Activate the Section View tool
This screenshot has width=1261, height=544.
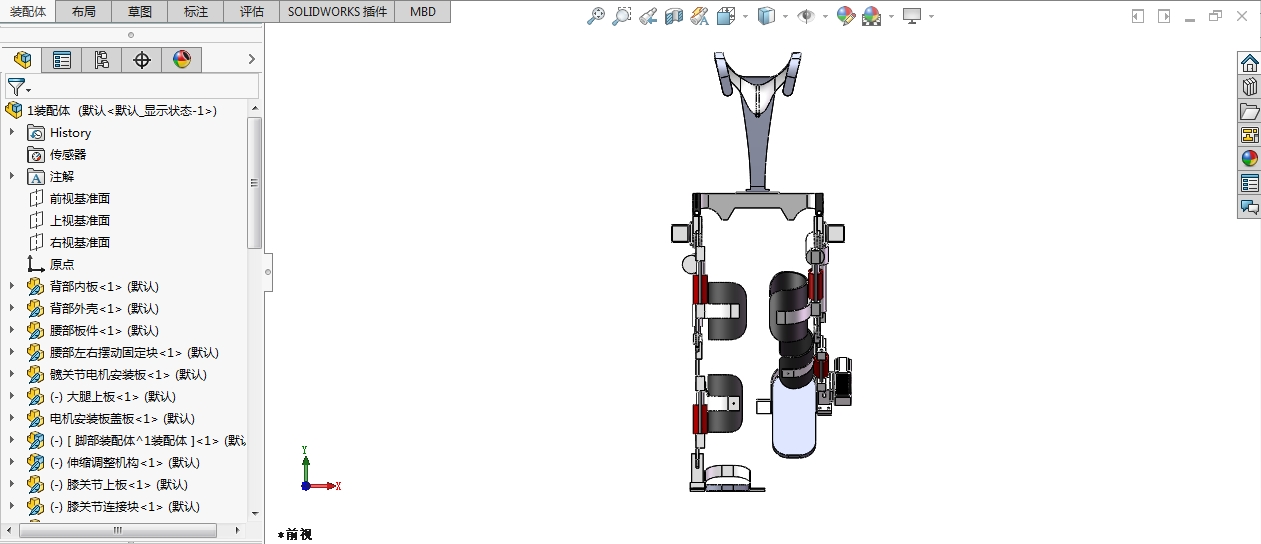(674, 16)
